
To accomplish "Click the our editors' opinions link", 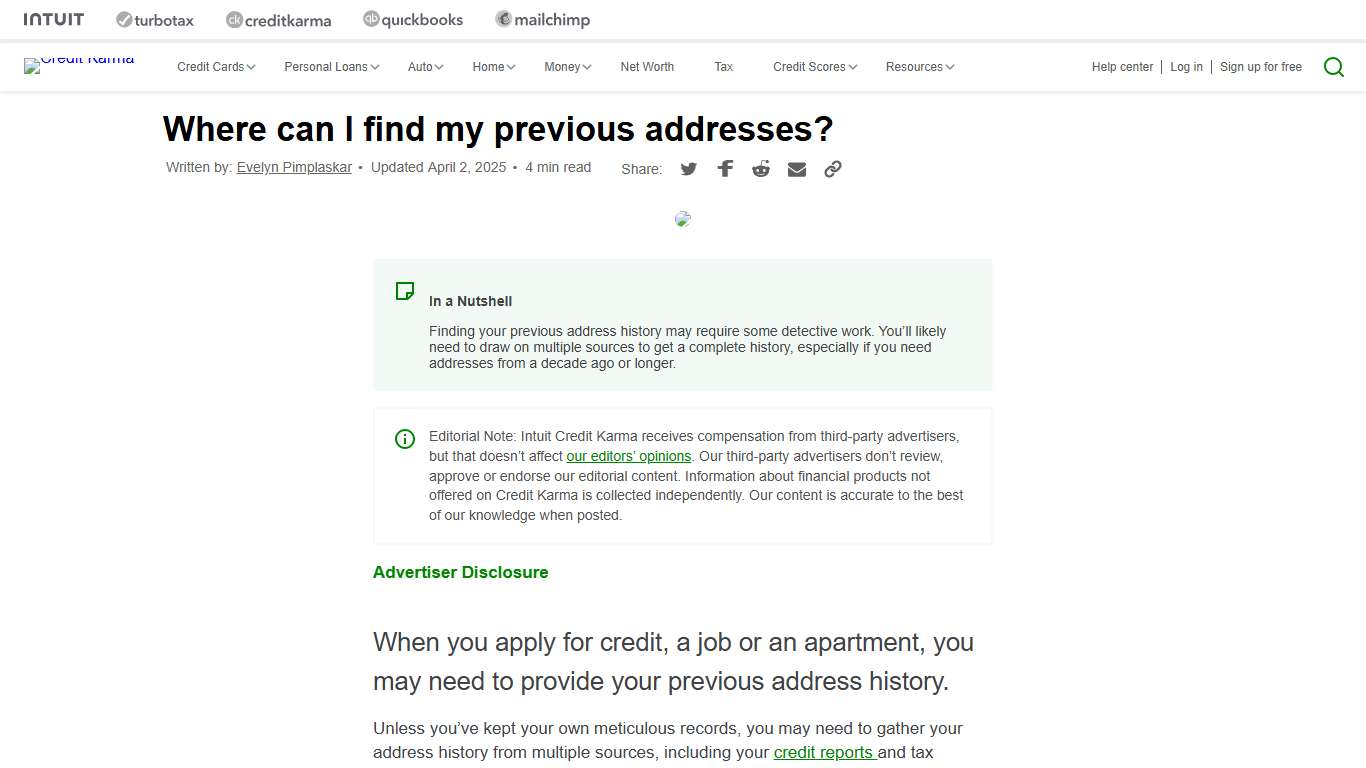I will (x=628, y=456).
